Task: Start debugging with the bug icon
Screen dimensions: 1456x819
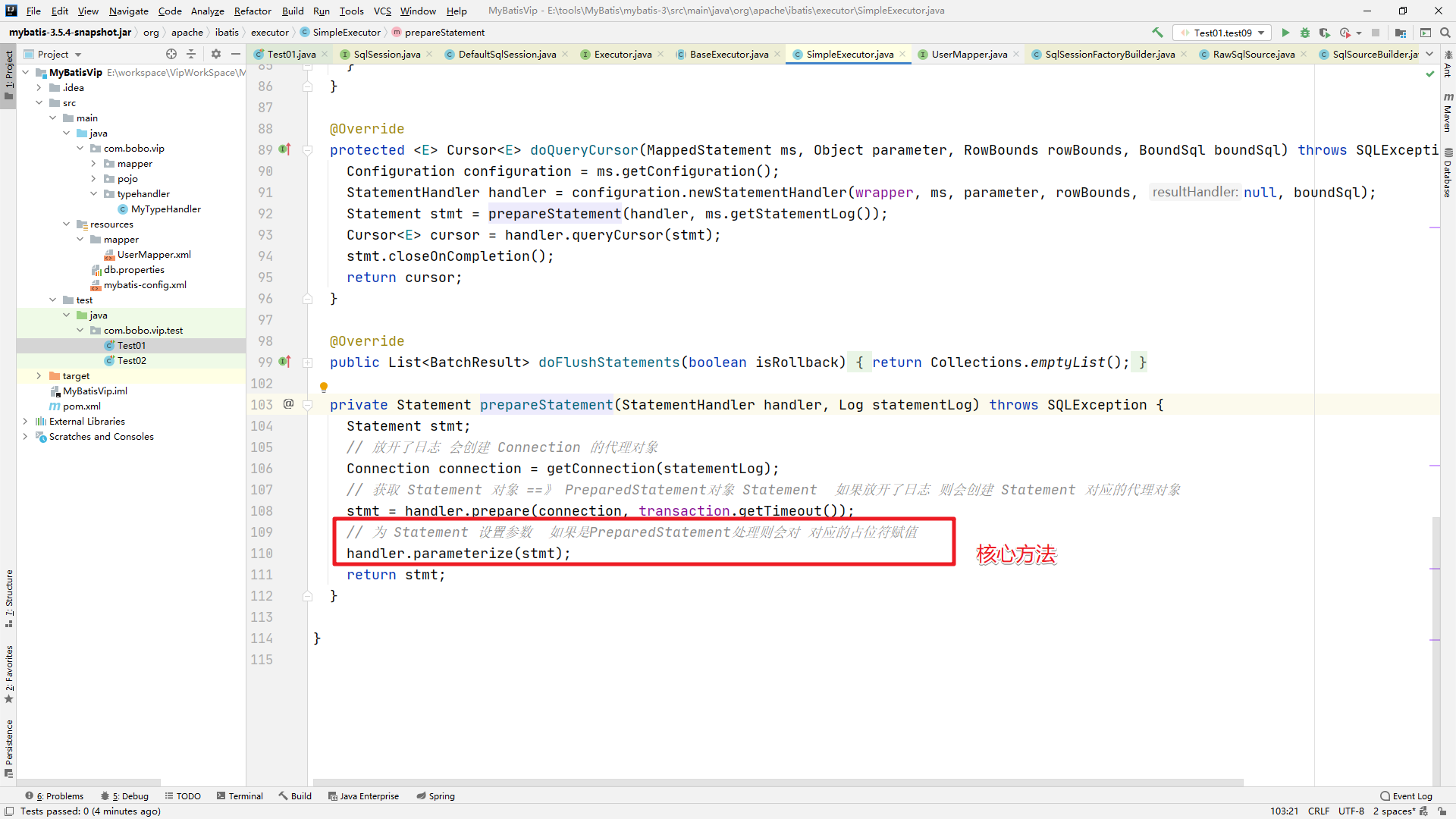Action: click(1305, 33)
